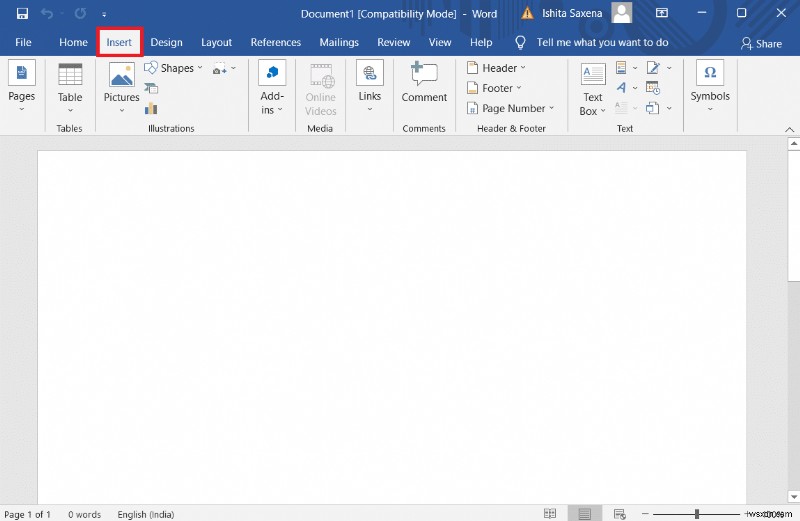Open the Shapes gallery
Image resolution: width=800 pixels, height=521 pixels.
pyautogui.click(x=173, y=68)
